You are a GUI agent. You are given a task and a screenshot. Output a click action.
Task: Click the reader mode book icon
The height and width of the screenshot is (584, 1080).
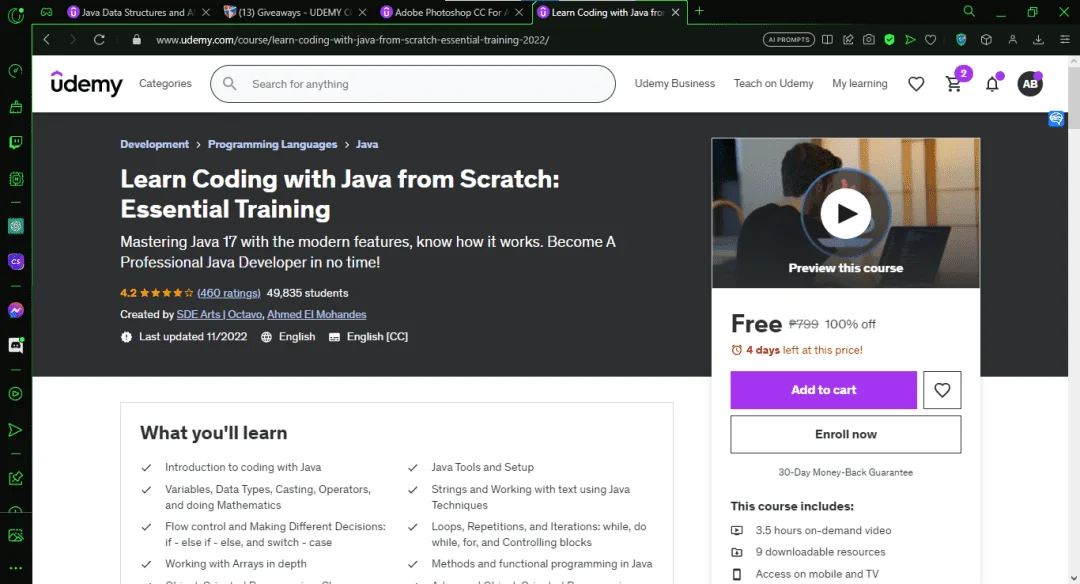tap(827, 40)
